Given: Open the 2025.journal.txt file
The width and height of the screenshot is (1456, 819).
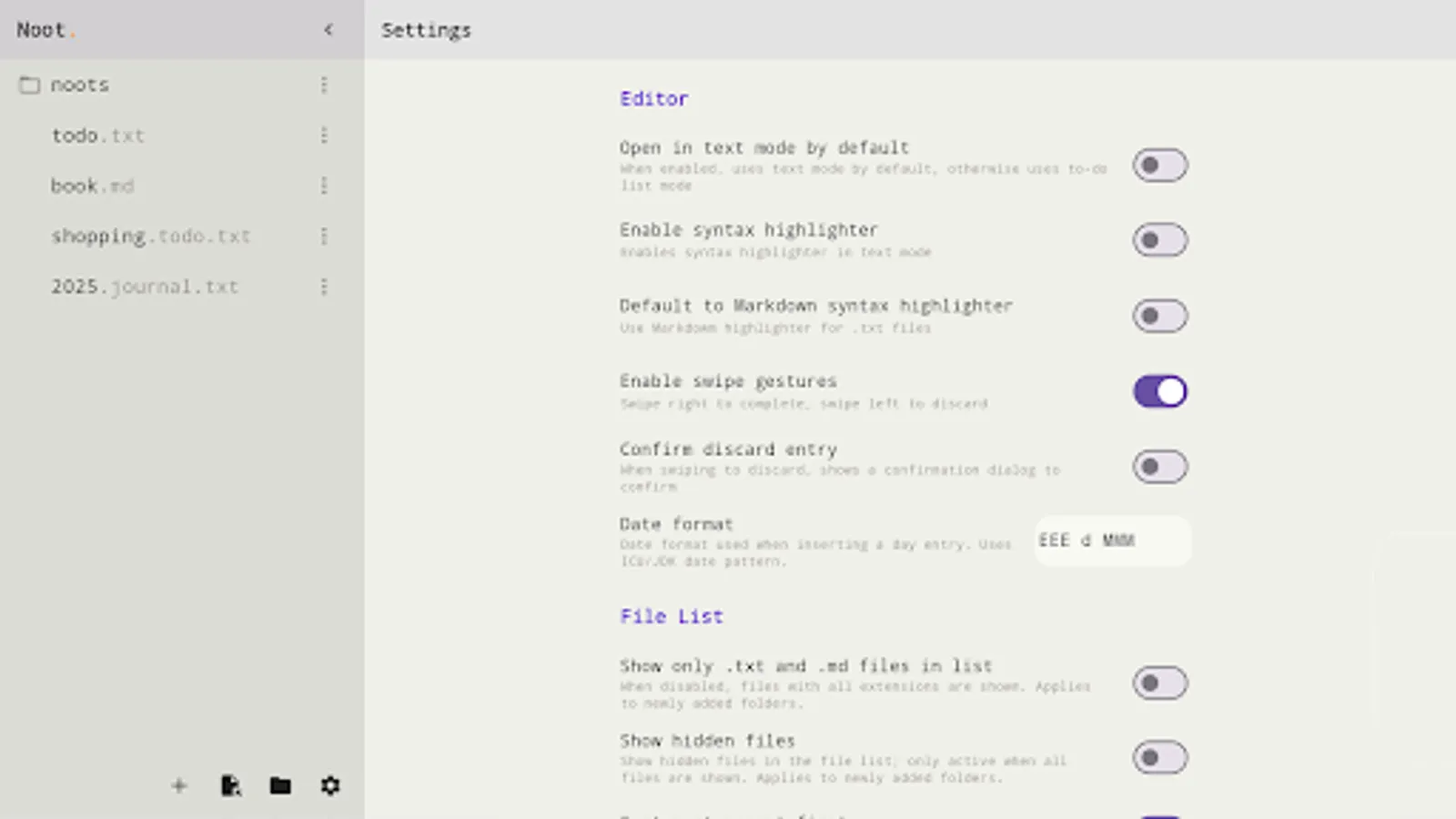Looking at the screenshot, I should [x=144, y=287].
